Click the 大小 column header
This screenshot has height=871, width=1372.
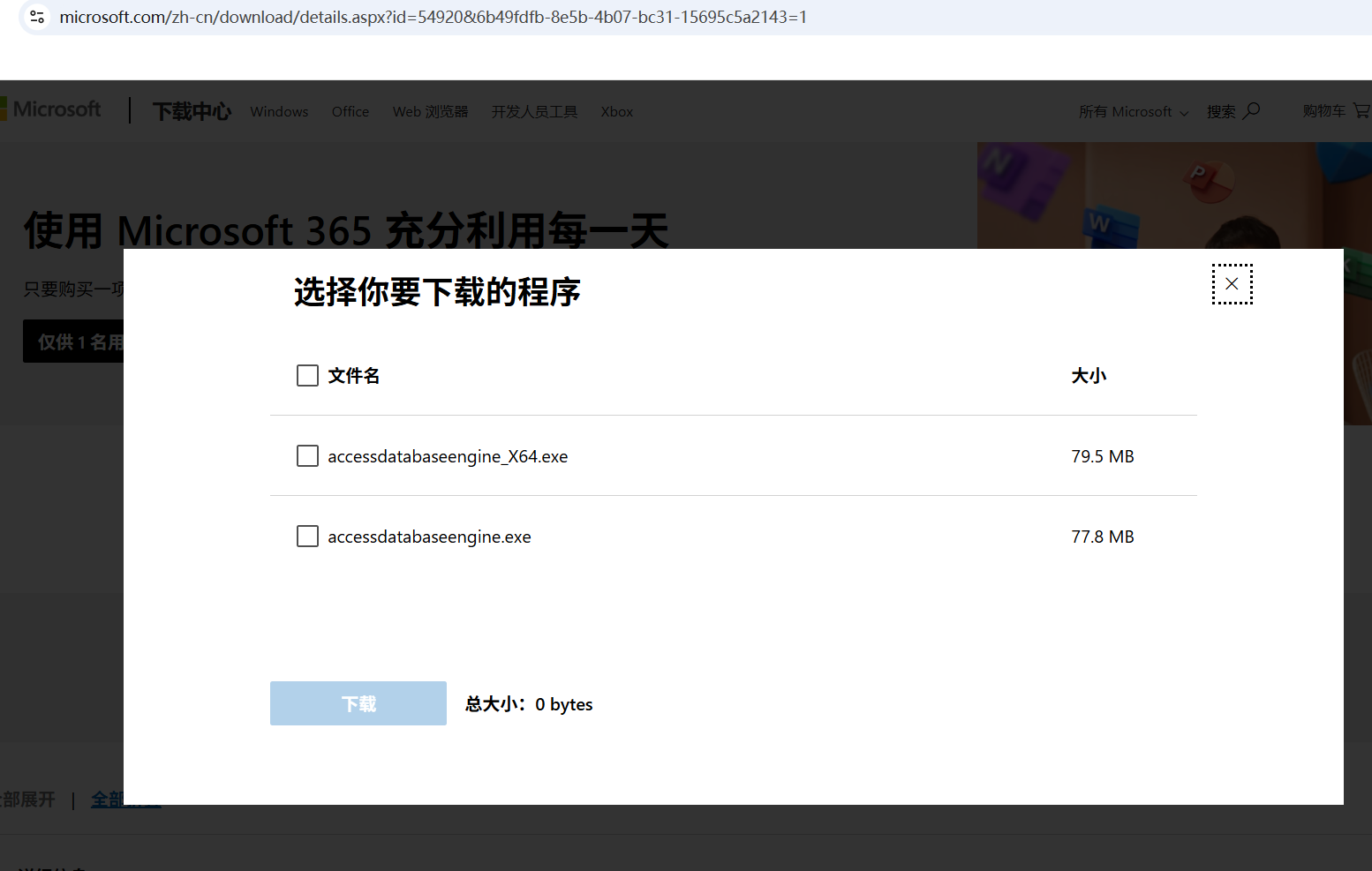pyautogui.click(x=1089, y=376)
